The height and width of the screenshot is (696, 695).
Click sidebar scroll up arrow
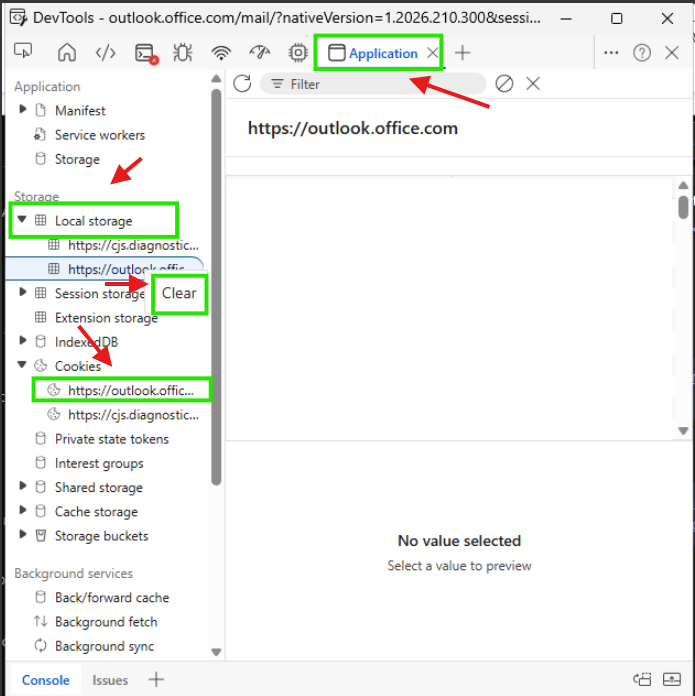[216, 79]
